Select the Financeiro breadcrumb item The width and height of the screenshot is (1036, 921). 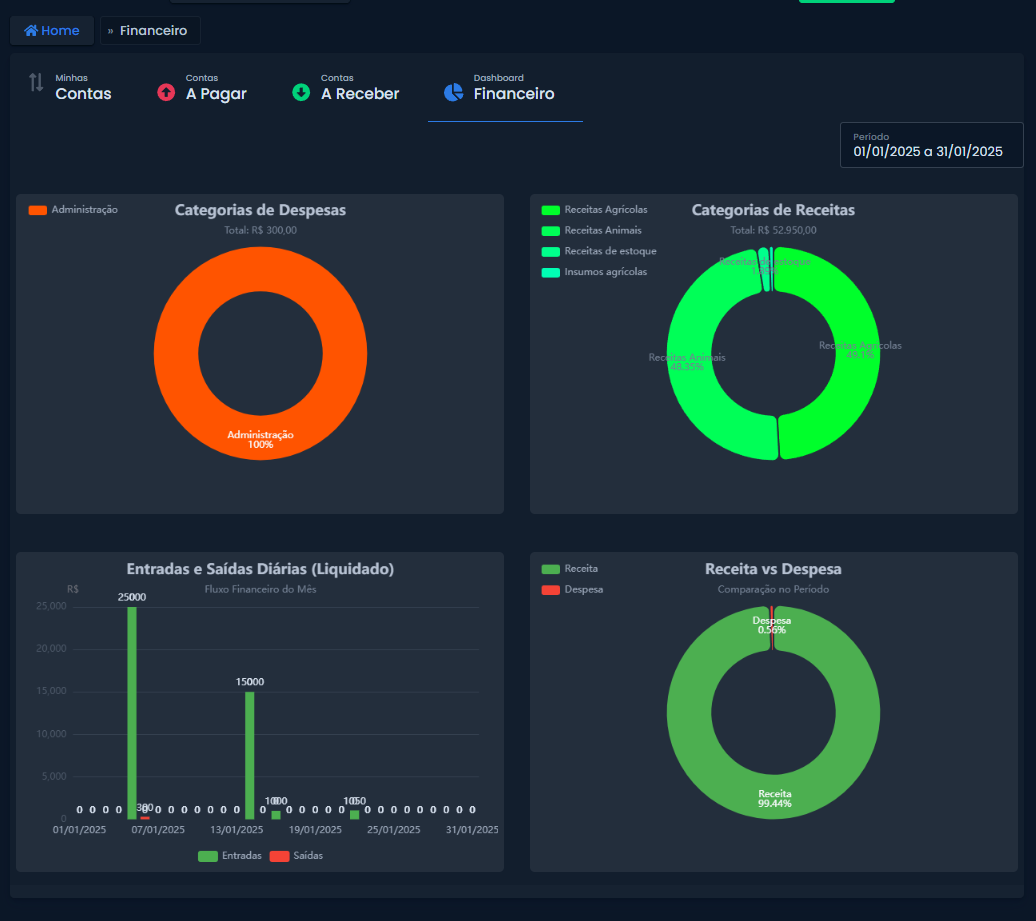(153, 30)
